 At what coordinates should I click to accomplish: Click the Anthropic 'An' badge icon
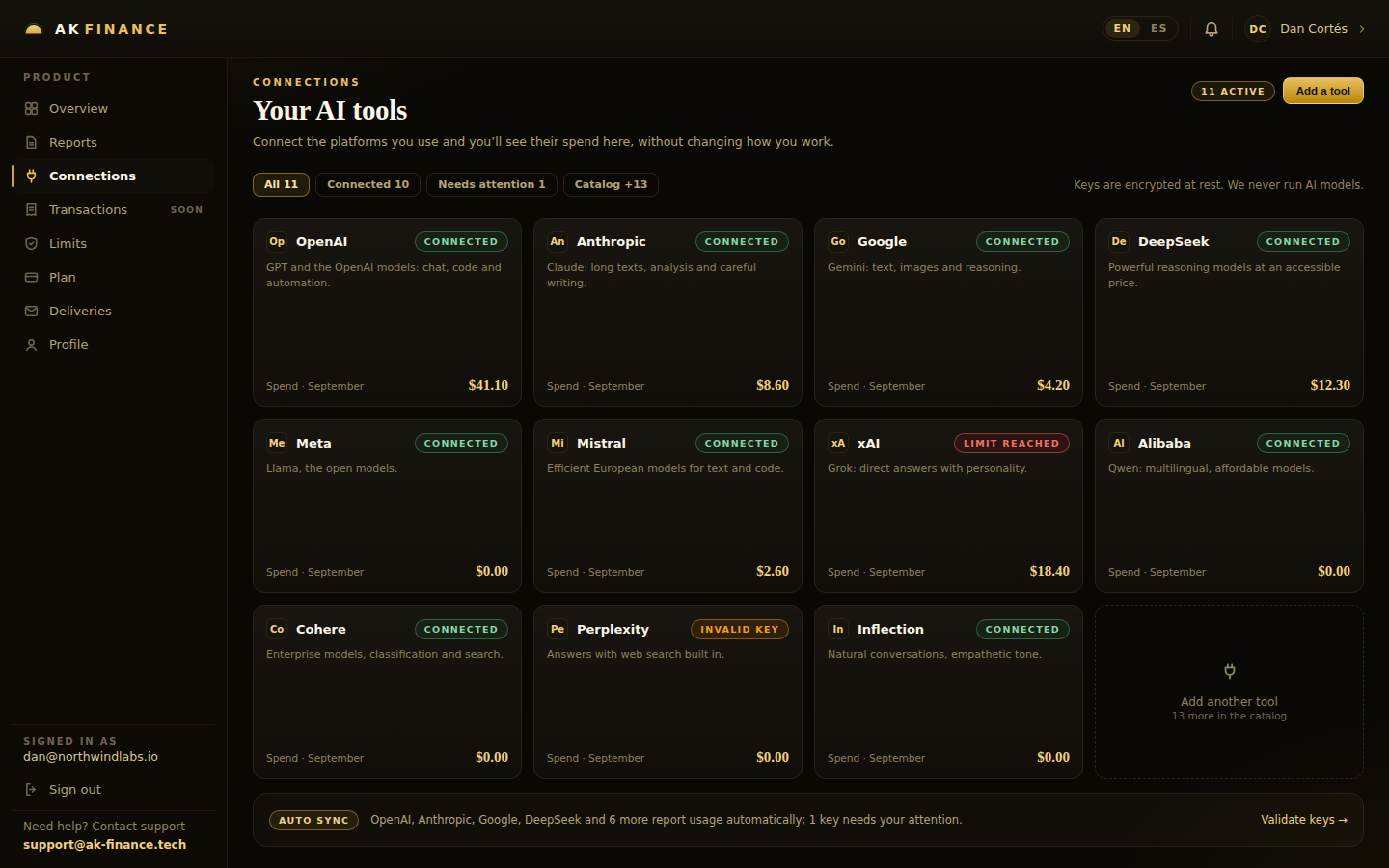coord(558,242)
